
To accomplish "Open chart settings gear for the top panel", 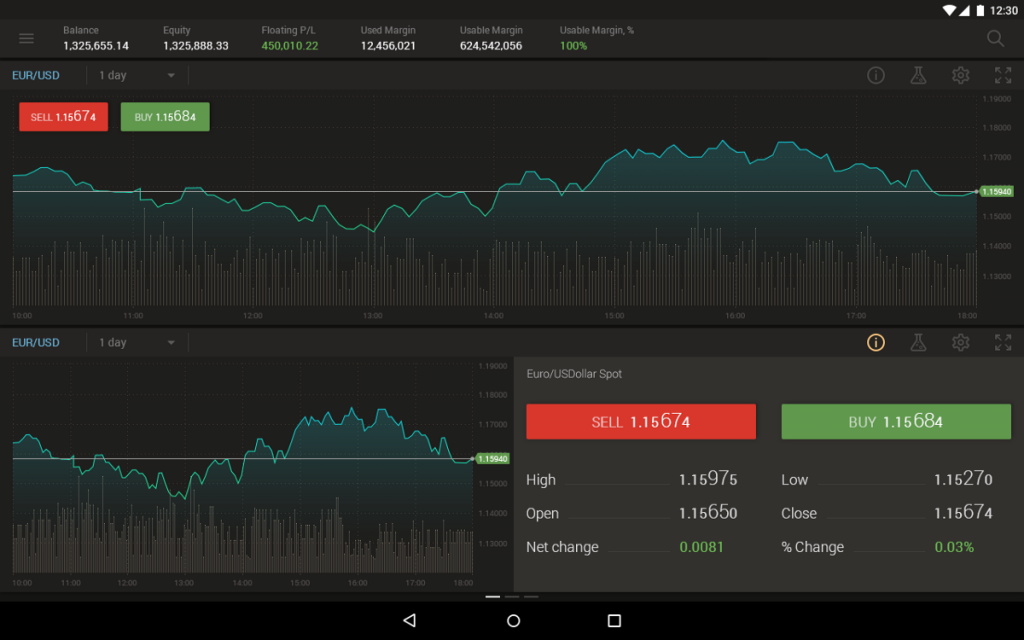I will click(960, 75).
